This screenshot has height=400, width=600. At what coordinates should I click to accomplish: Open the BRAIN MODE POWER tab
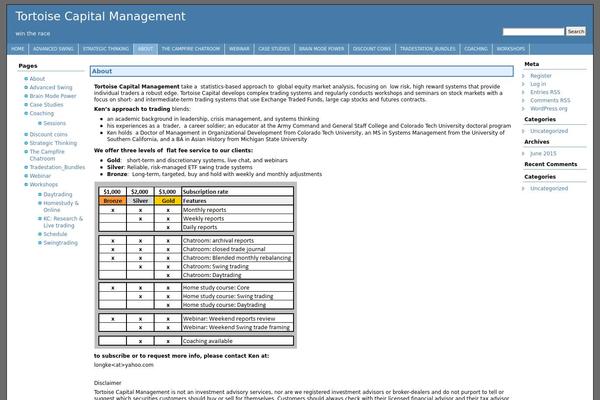pos(321,49)
